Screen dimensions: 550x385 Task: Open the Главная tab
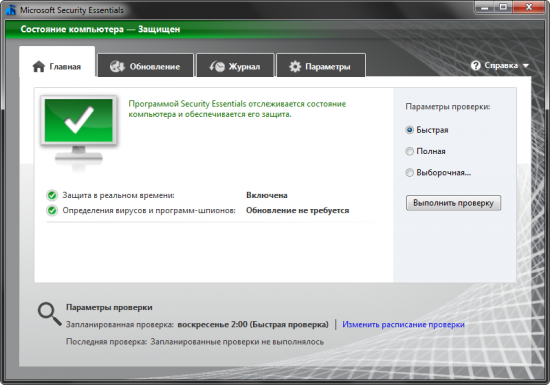click(x=57, y=62)
